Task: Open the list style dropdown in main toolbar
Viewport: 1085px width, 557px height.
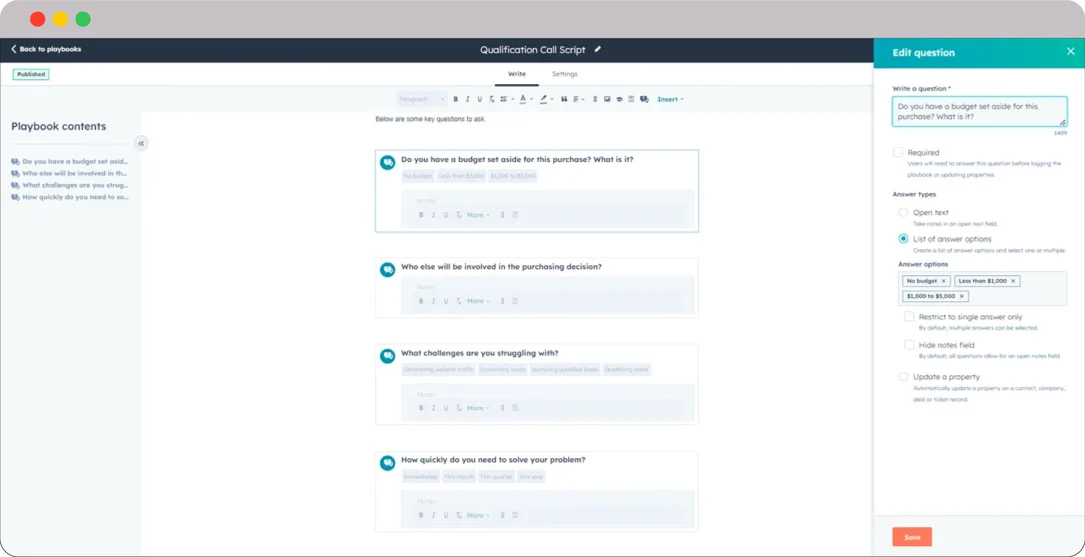Action: pyautogui.click(x=507, y=99)
